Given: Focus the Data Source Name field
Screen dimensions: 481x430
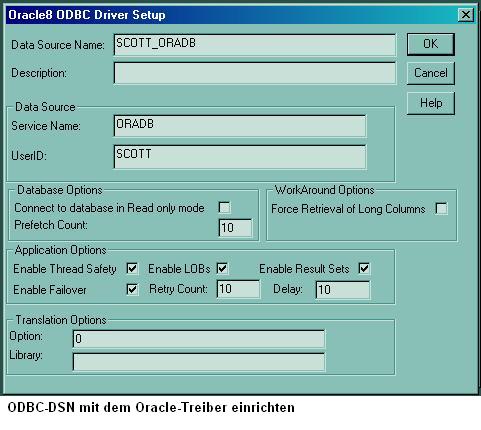Looking at the screenshot, I should coord(255,44).
